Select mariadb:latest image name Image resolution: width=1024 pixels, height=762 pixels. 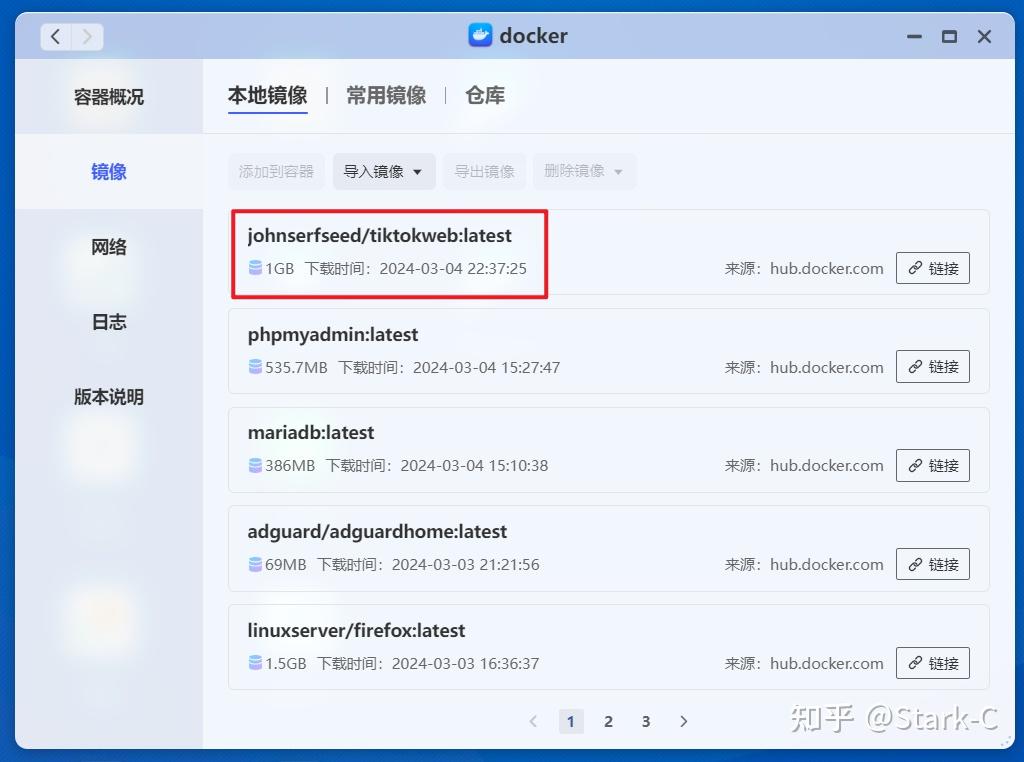coord(311,433)
